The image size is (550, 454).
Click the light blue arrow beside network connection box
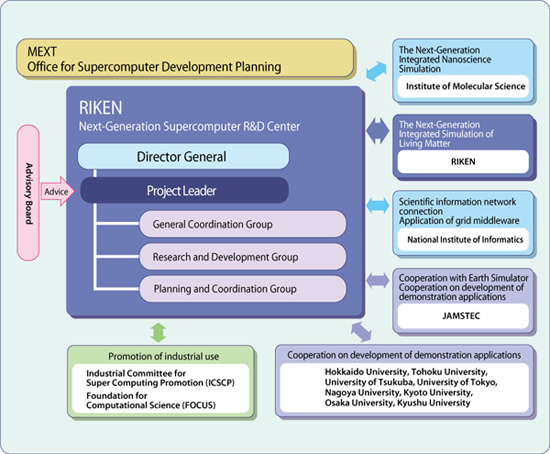pos(377,206)
